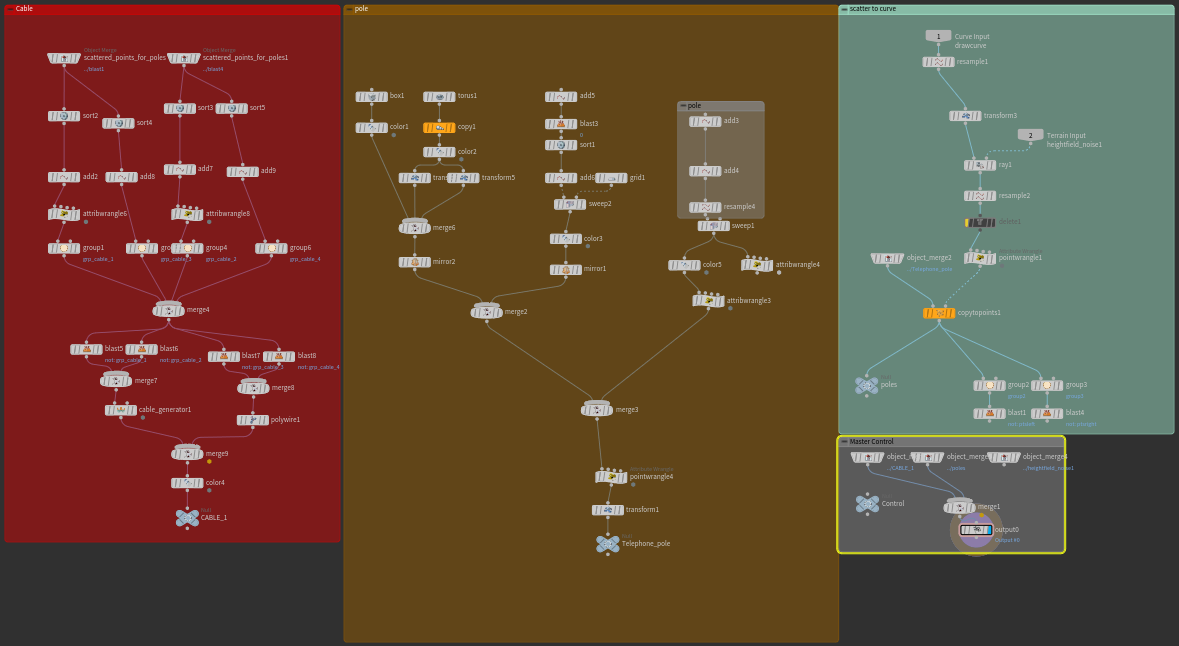The width and height of the screenshot is (1179, 646).
Task: Select the transform1 node
Action: click(x=608, y=510)
